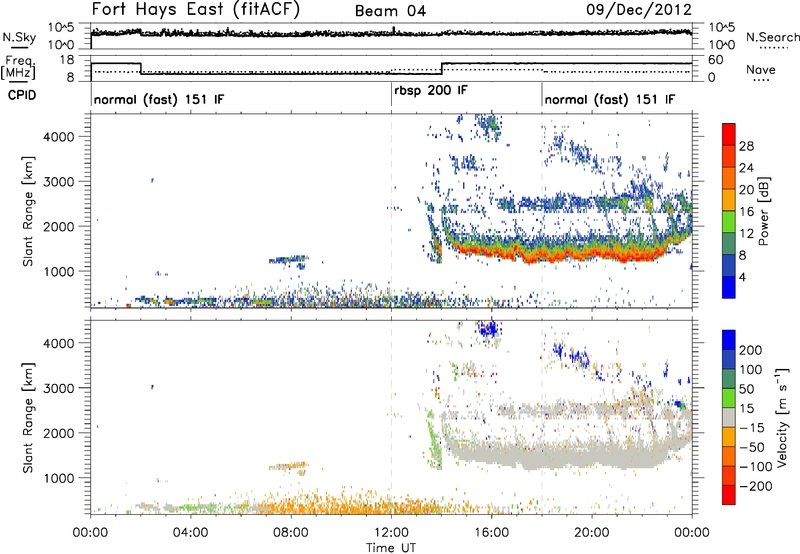Click the 'Freq. [MHz]' axis label
800x554 pixels.
pyautogui.click(x=18, y=67)
